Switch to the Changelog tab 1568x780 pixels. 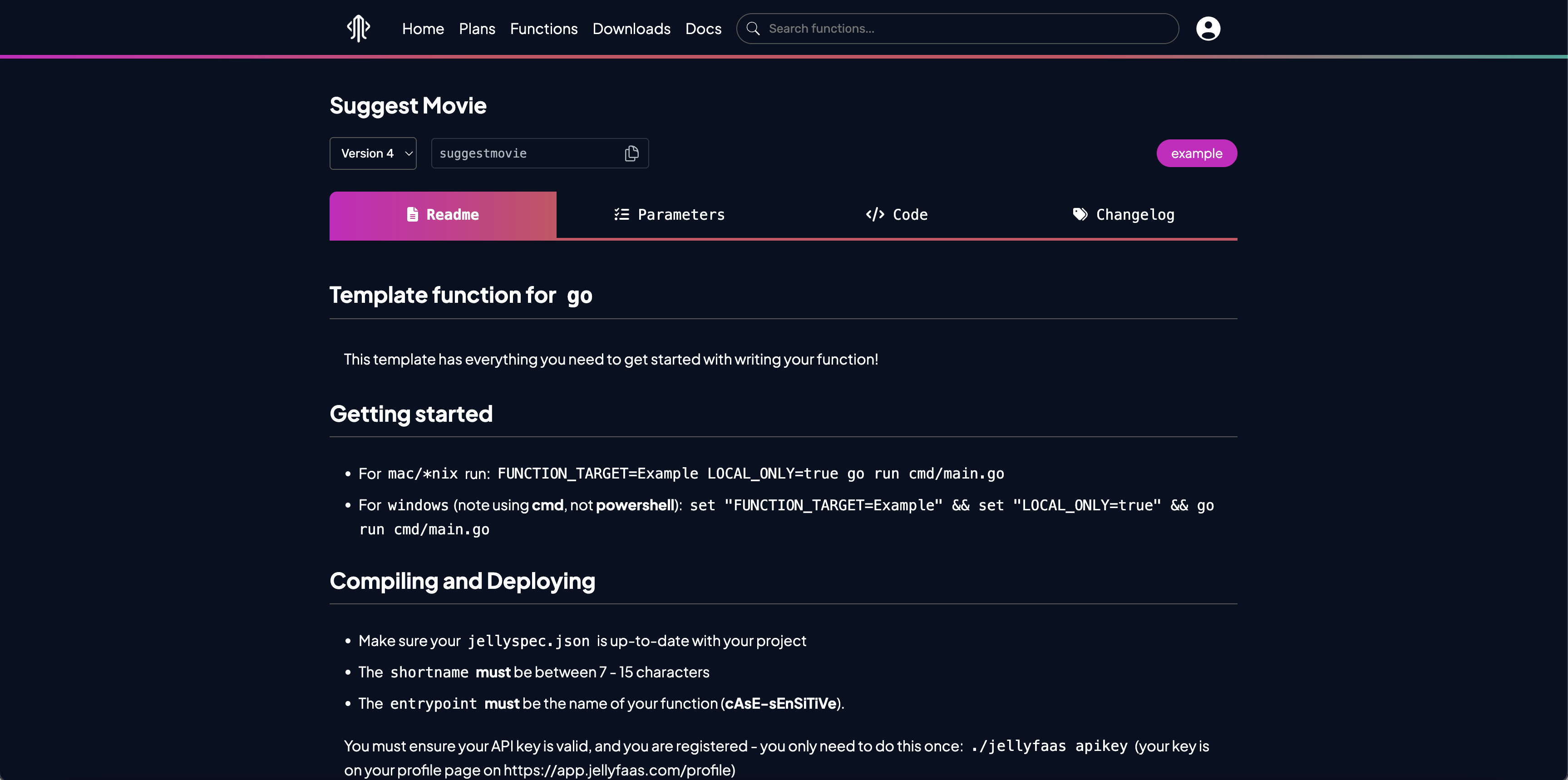[1124, 214]
